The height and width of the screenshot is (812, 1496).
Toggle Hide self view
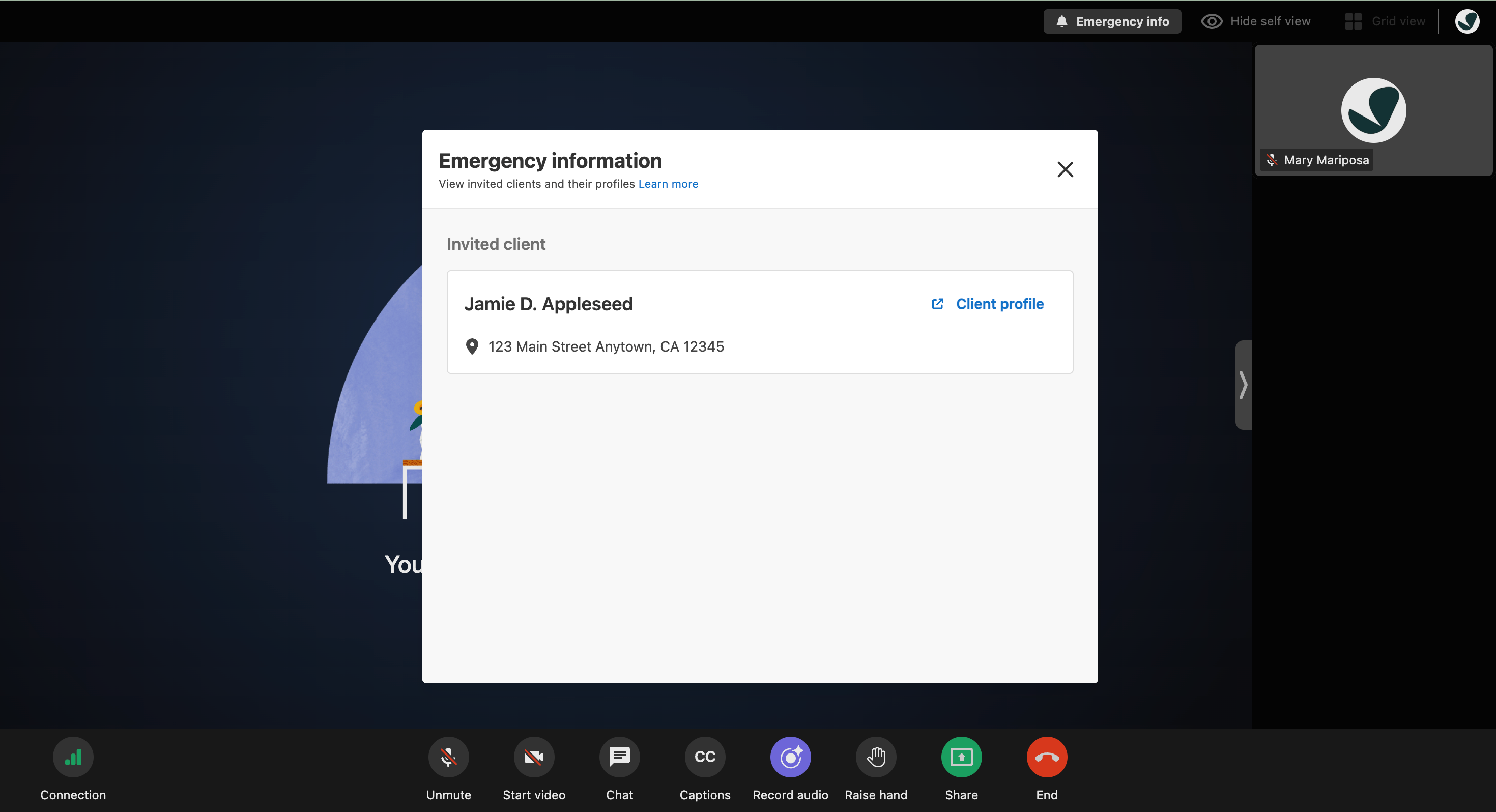point(1256,21)
